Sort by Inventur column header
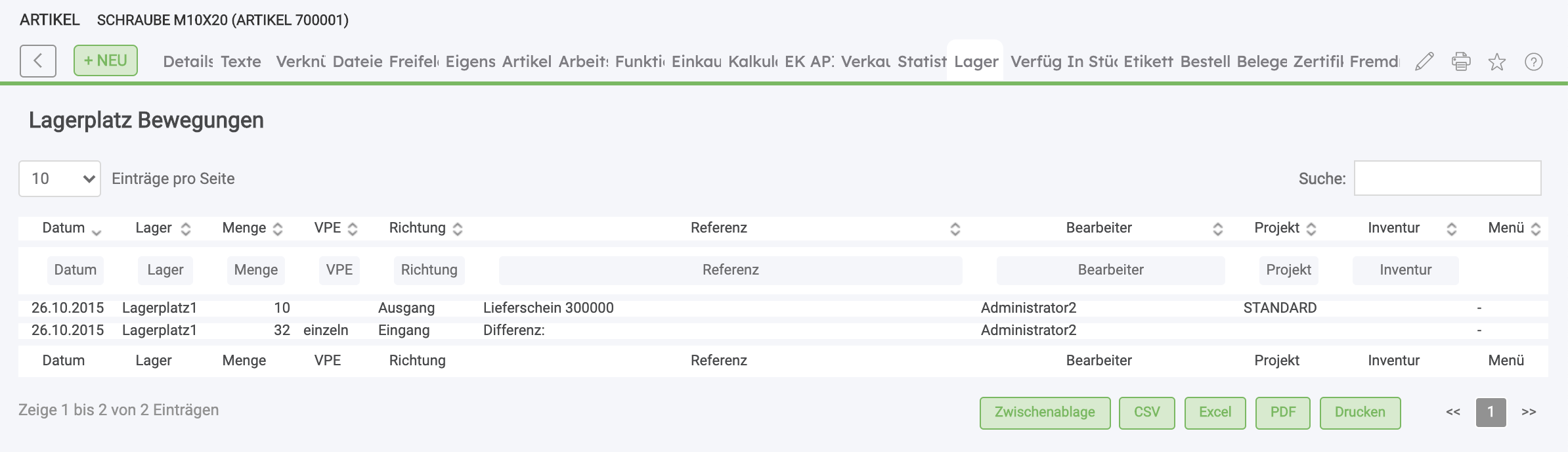 (1451, 229)
